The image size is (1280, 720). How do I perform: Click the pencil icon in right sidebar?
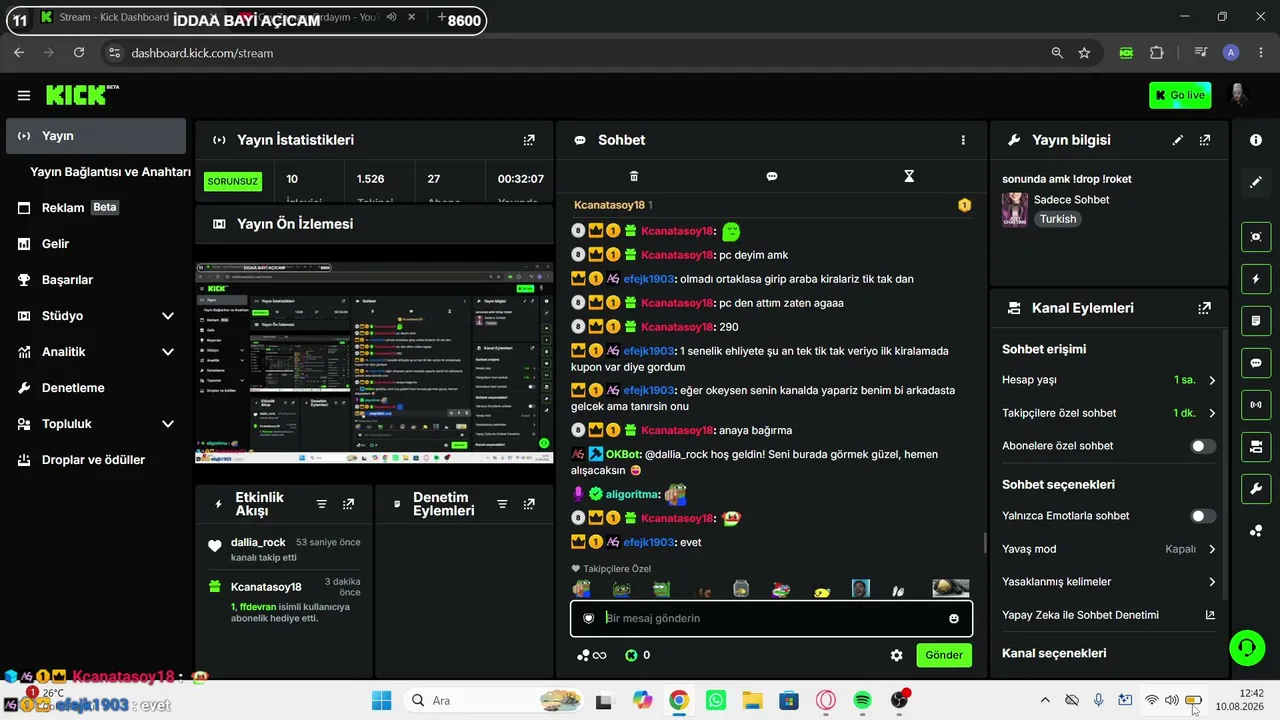coord(1256,182)
